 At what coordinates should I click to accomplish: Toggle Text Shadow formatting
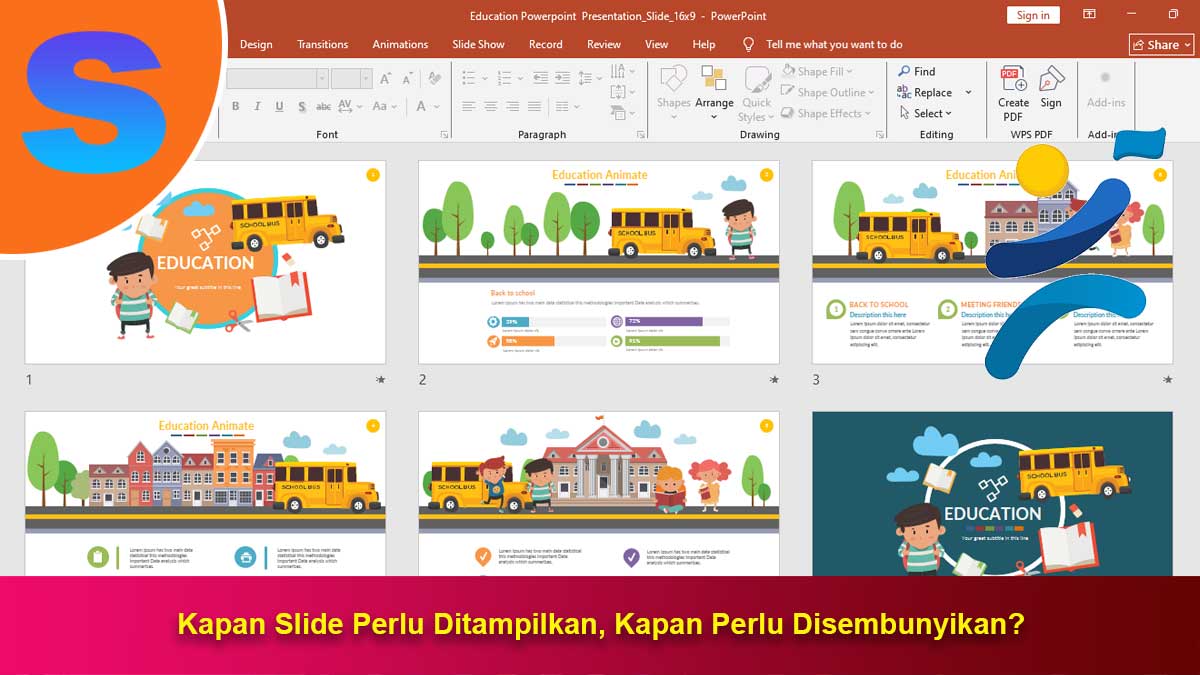[302, 106]
